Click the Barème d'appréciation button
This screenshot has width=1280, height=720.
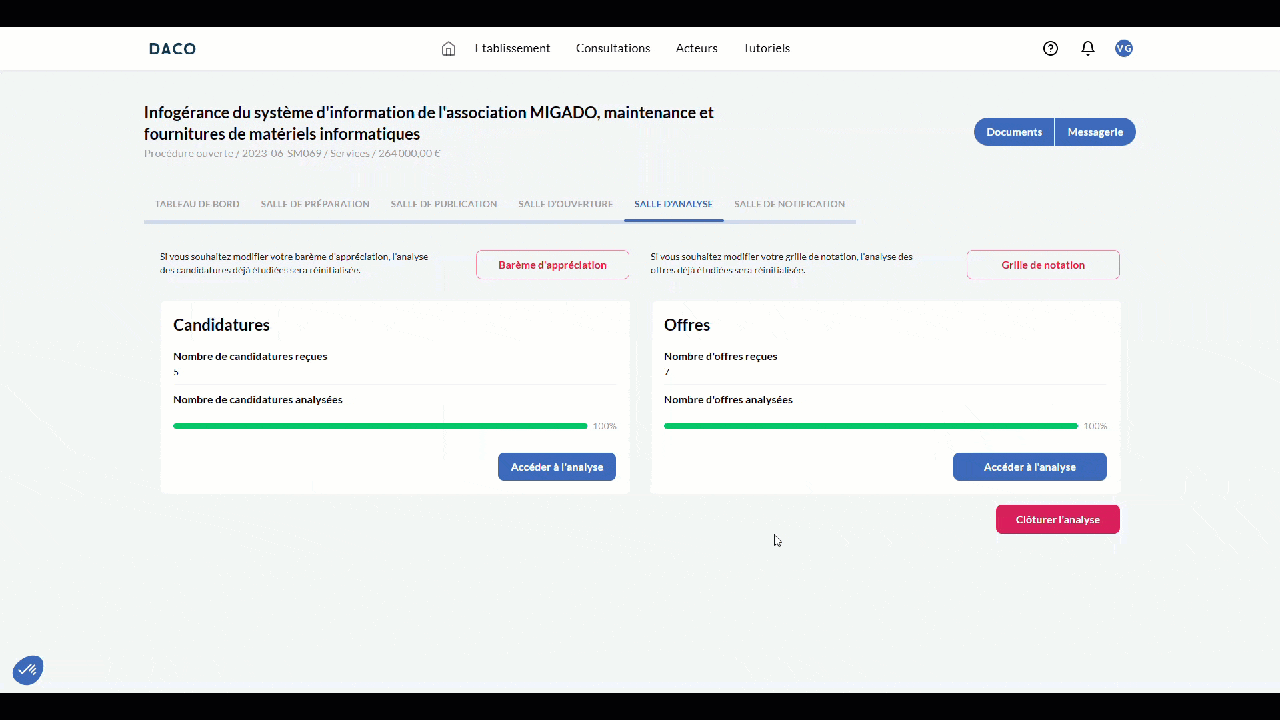click(x=552, y=265)
